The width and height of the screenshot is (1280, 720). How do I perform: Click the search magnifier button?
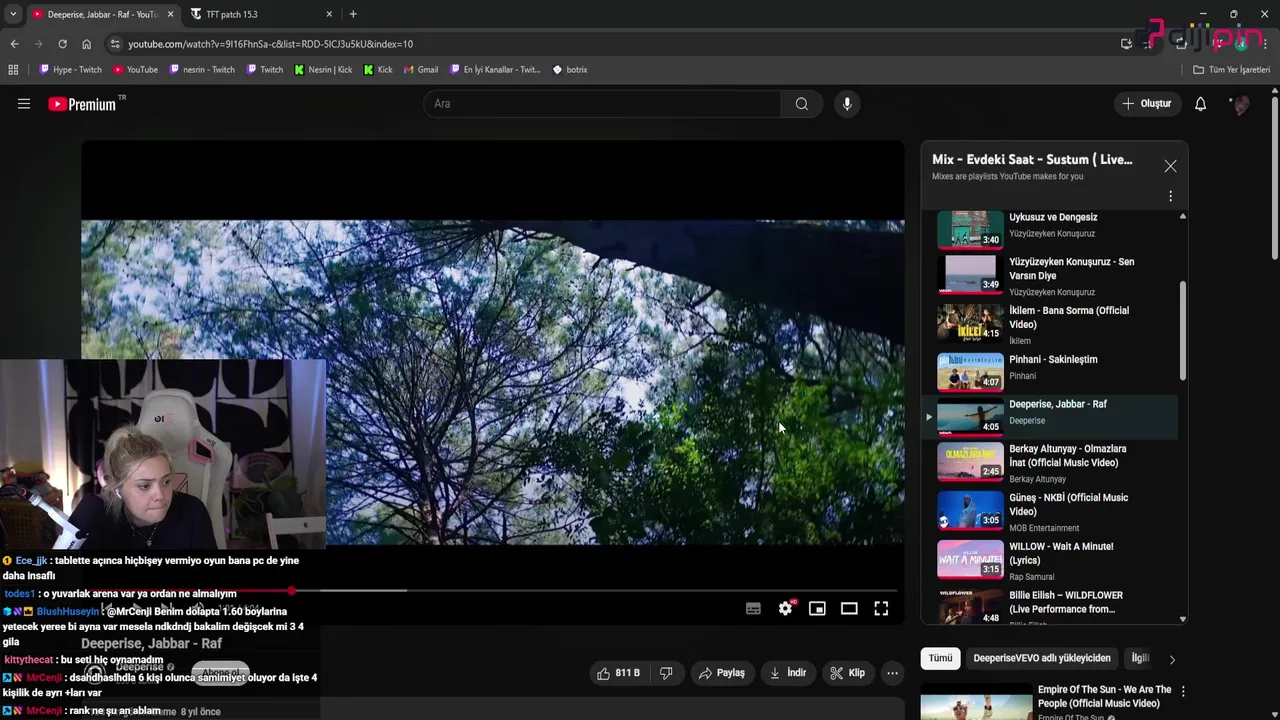coord(801,104)
